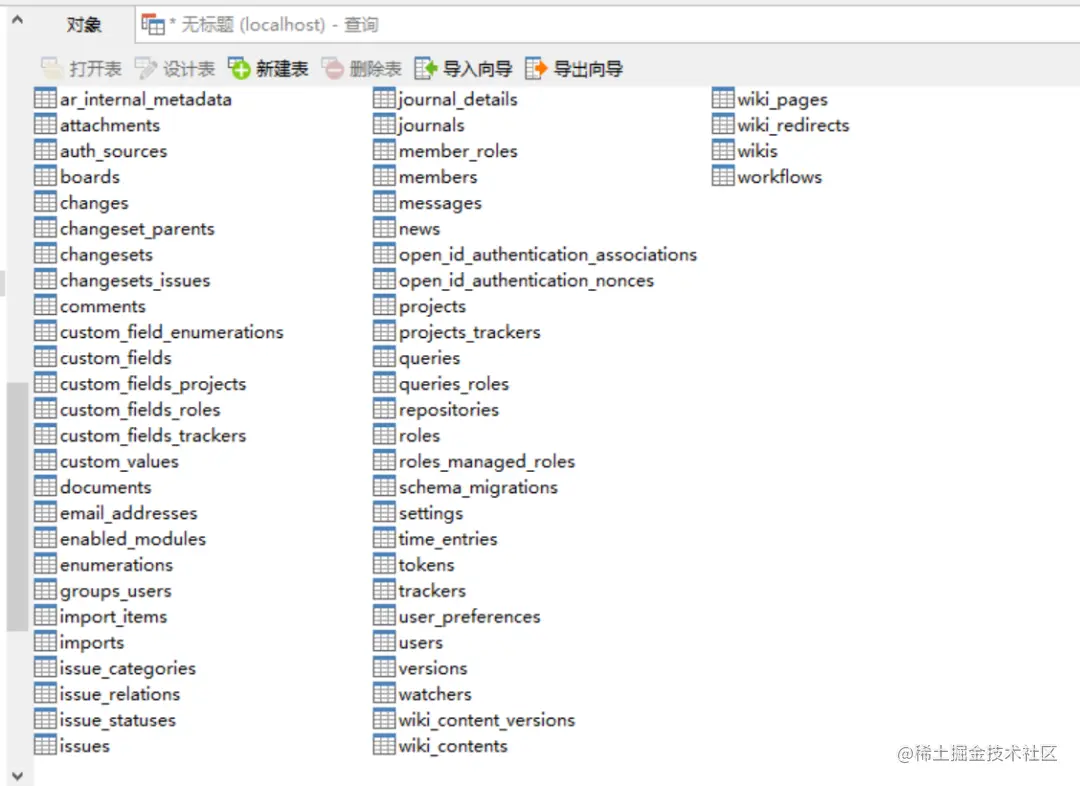Screen dimensions: 1080x786
Task: Click the table icon beside users
Action: pos(384,641)
